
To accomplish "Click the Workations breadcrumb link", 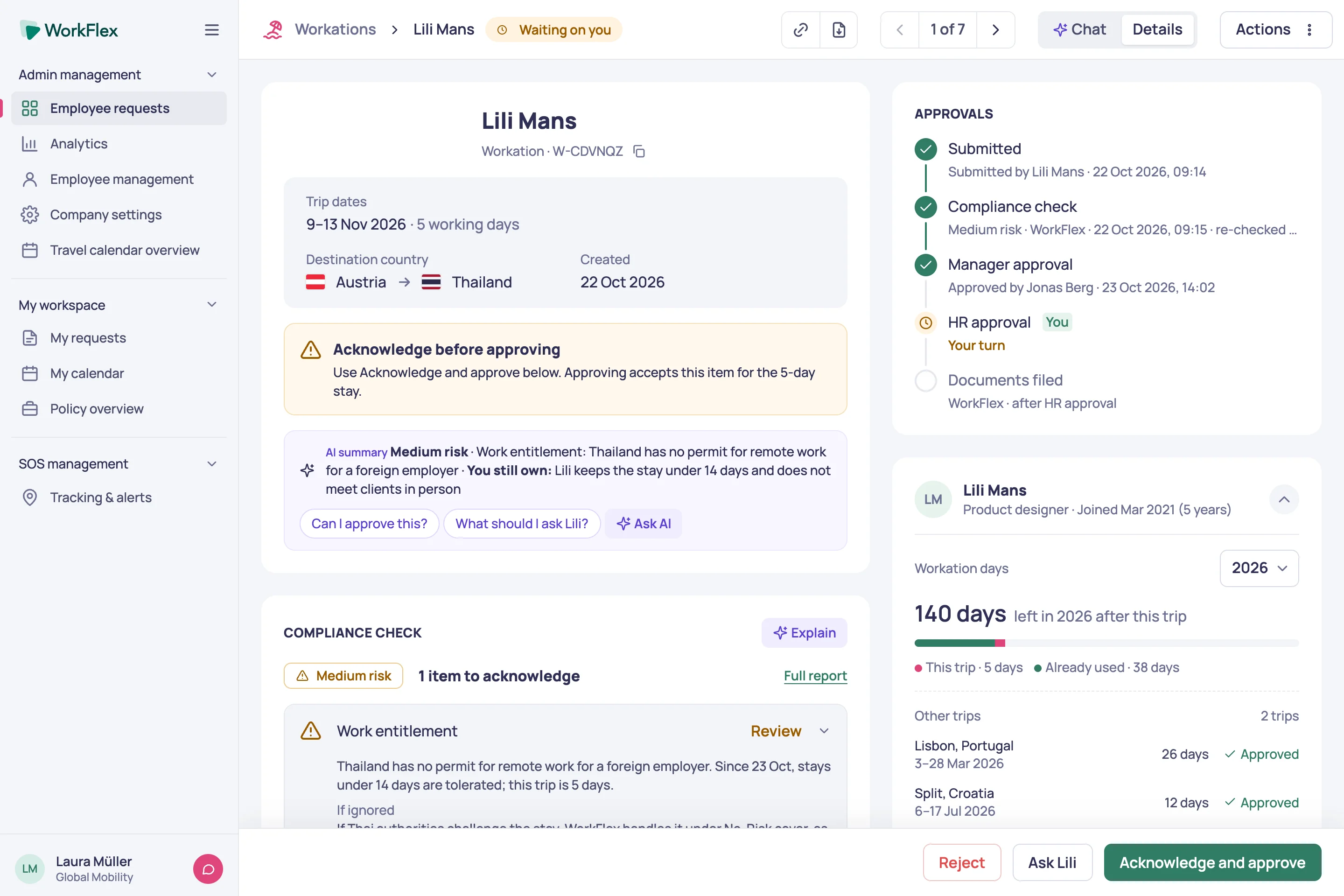I will [335, 30].
